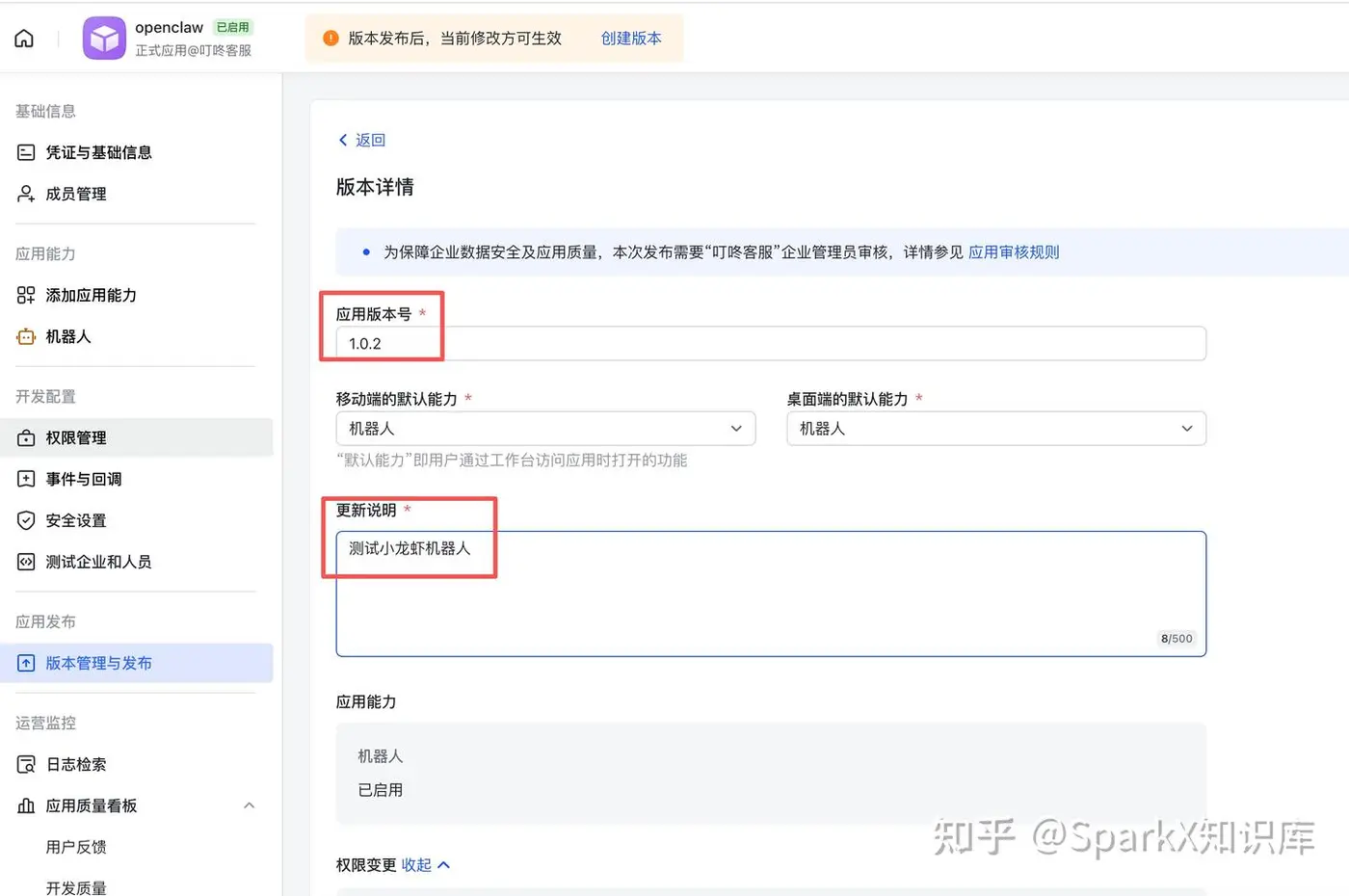Viewport: 1349px width, 896px height.
Task: Click the 8/500 character counter
Action: pos(1177,639)
